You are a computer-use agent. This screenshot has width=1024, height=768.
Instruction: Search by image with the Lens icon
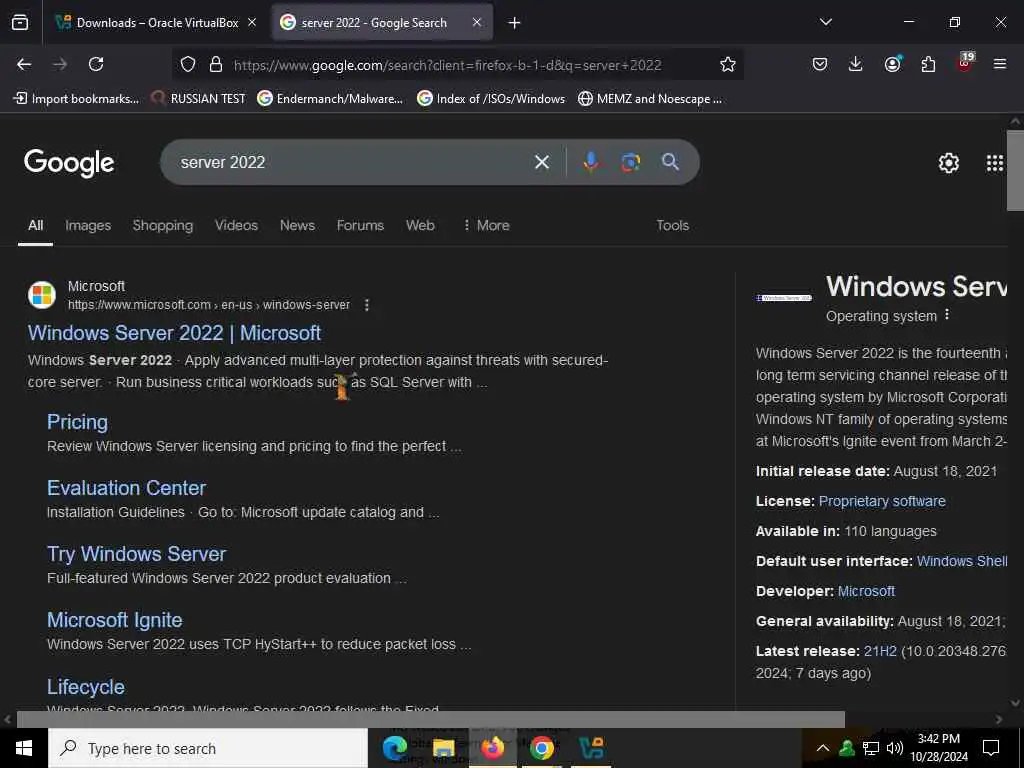(x=631, y=162)
